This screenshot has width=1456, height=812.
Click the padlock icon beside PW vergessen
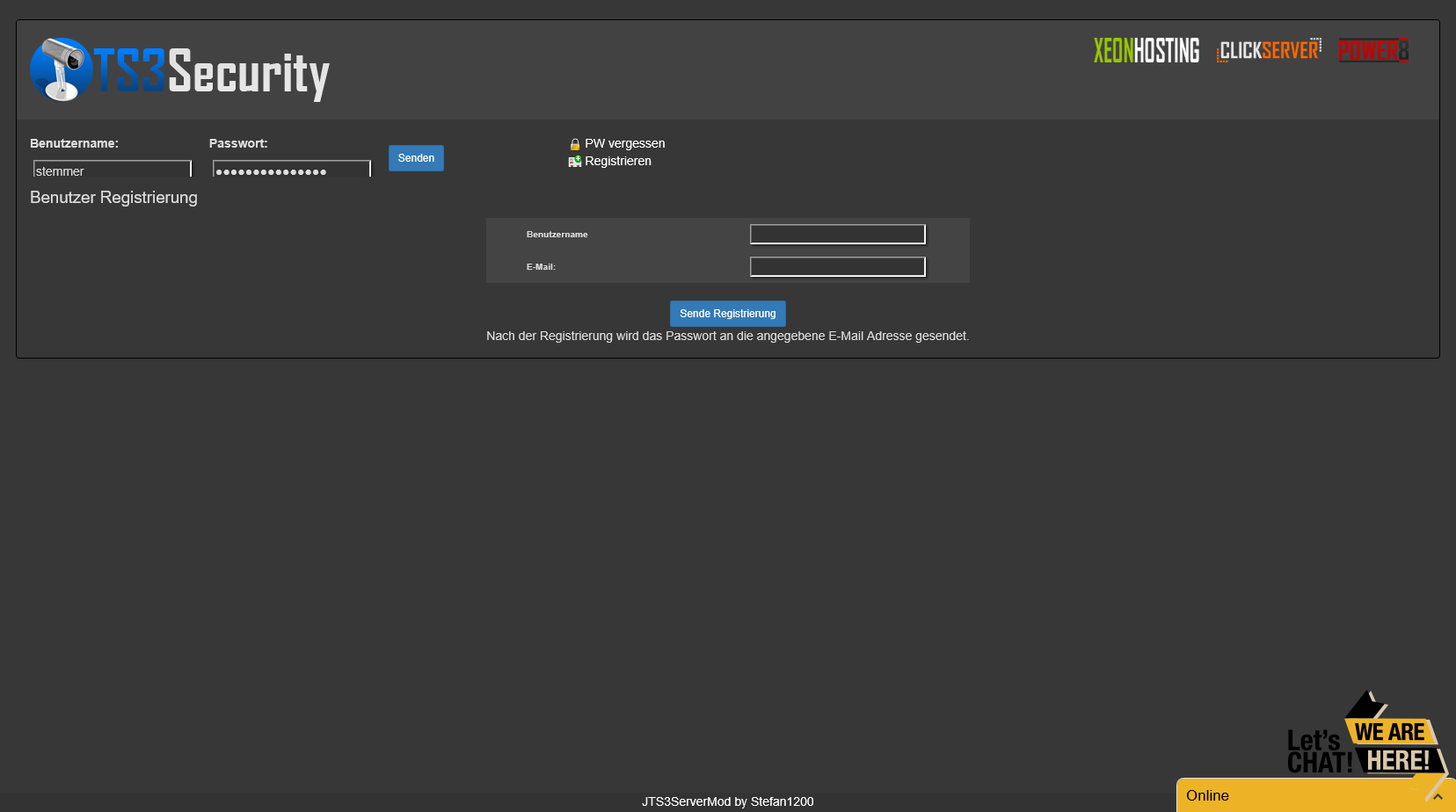575,144
